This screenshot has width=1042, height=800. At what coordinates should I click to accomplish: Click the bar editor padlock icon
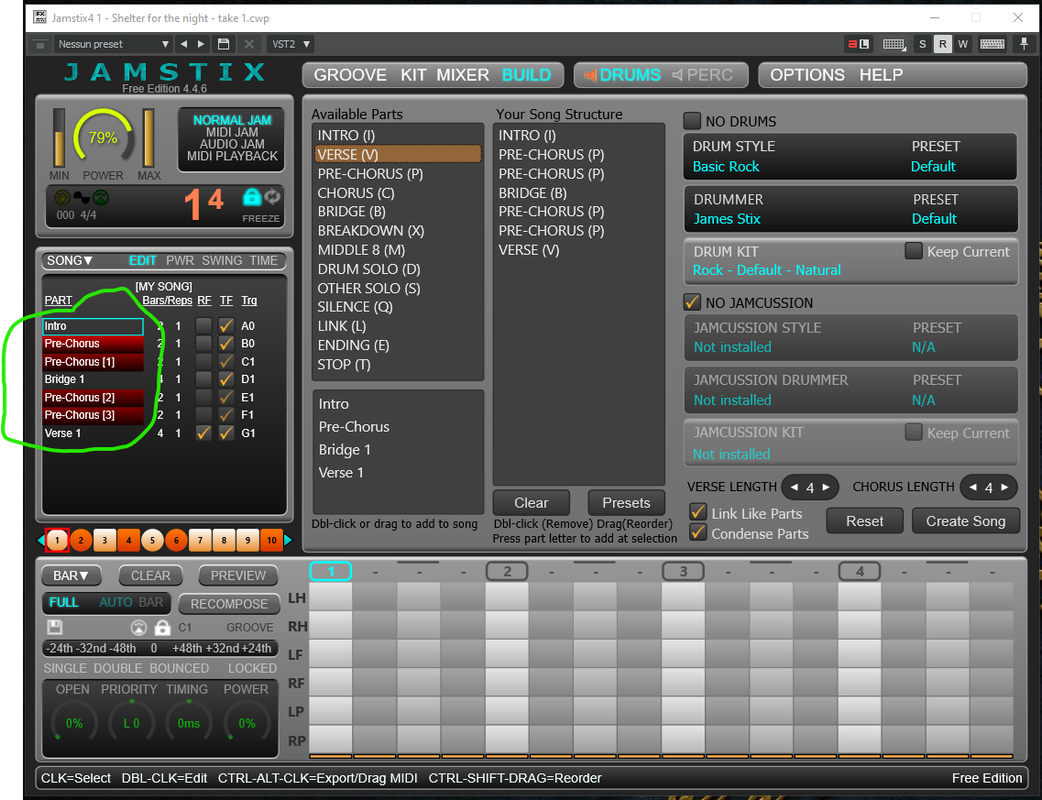162,627
